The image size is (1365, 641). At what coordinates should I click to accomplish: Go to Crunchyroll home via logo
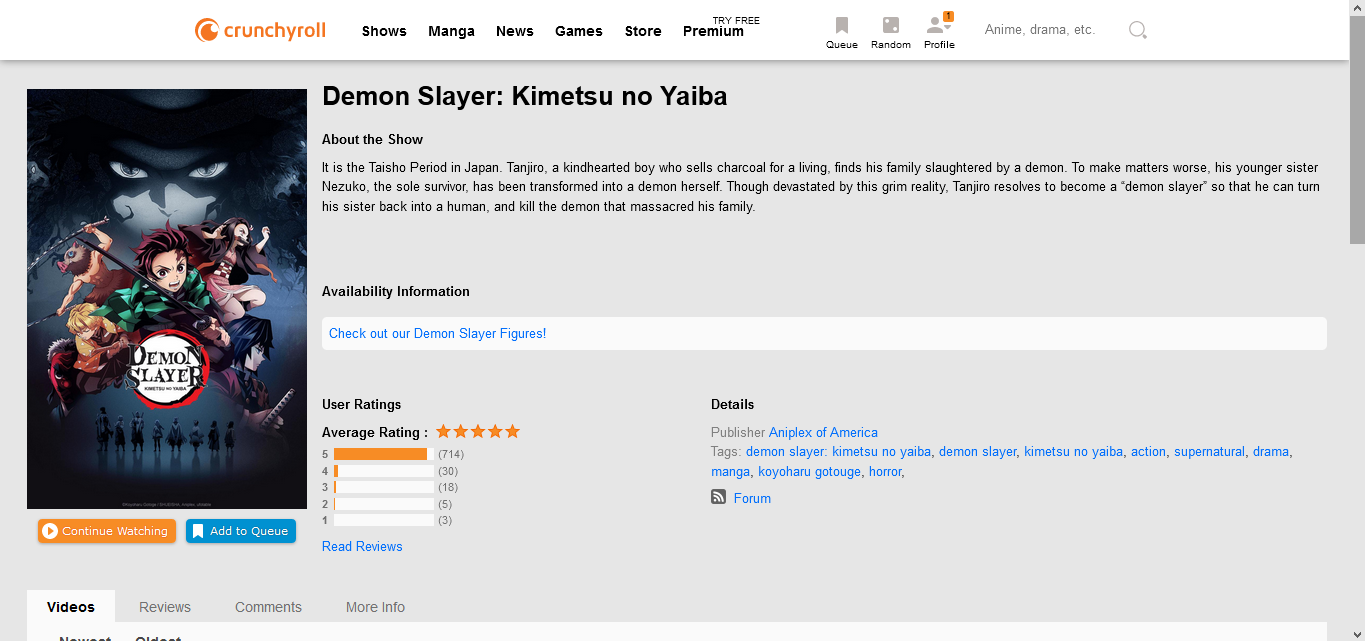point(260,30)
